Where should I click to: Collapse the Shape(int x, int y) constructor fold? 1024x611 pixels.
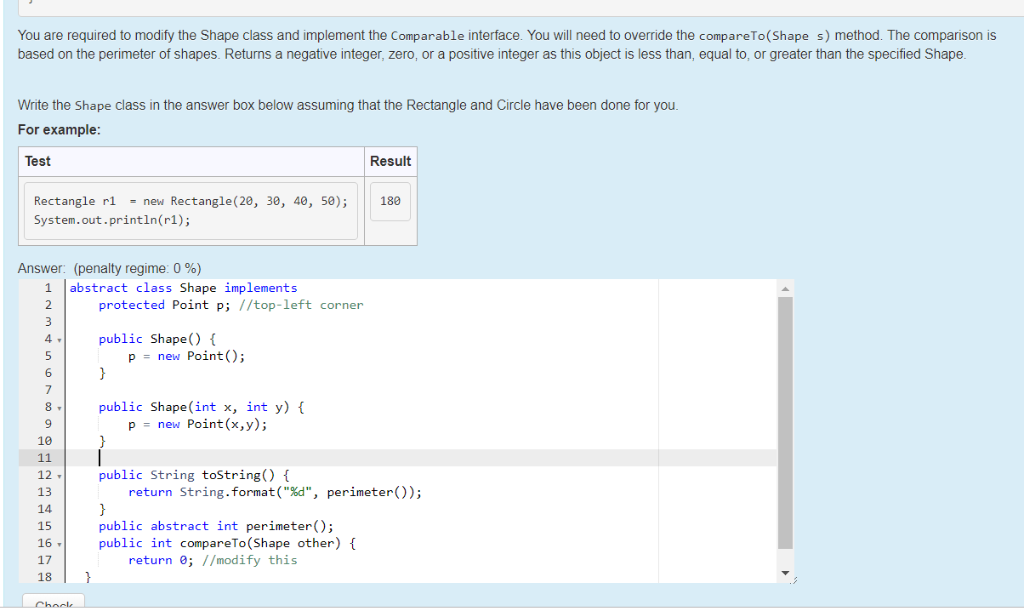coord(57,407)
